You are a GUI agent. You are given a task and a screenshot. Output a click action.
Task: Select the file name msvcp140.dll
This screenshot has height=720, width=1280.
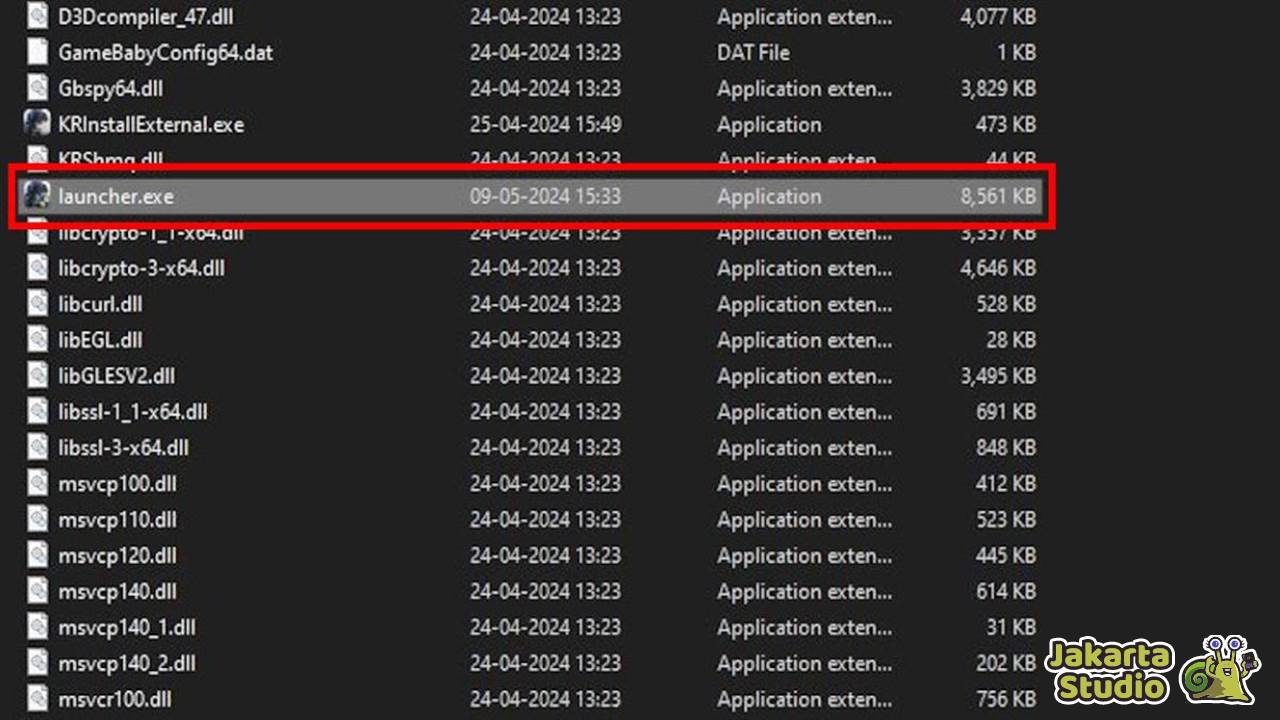(x=117, y=593)
